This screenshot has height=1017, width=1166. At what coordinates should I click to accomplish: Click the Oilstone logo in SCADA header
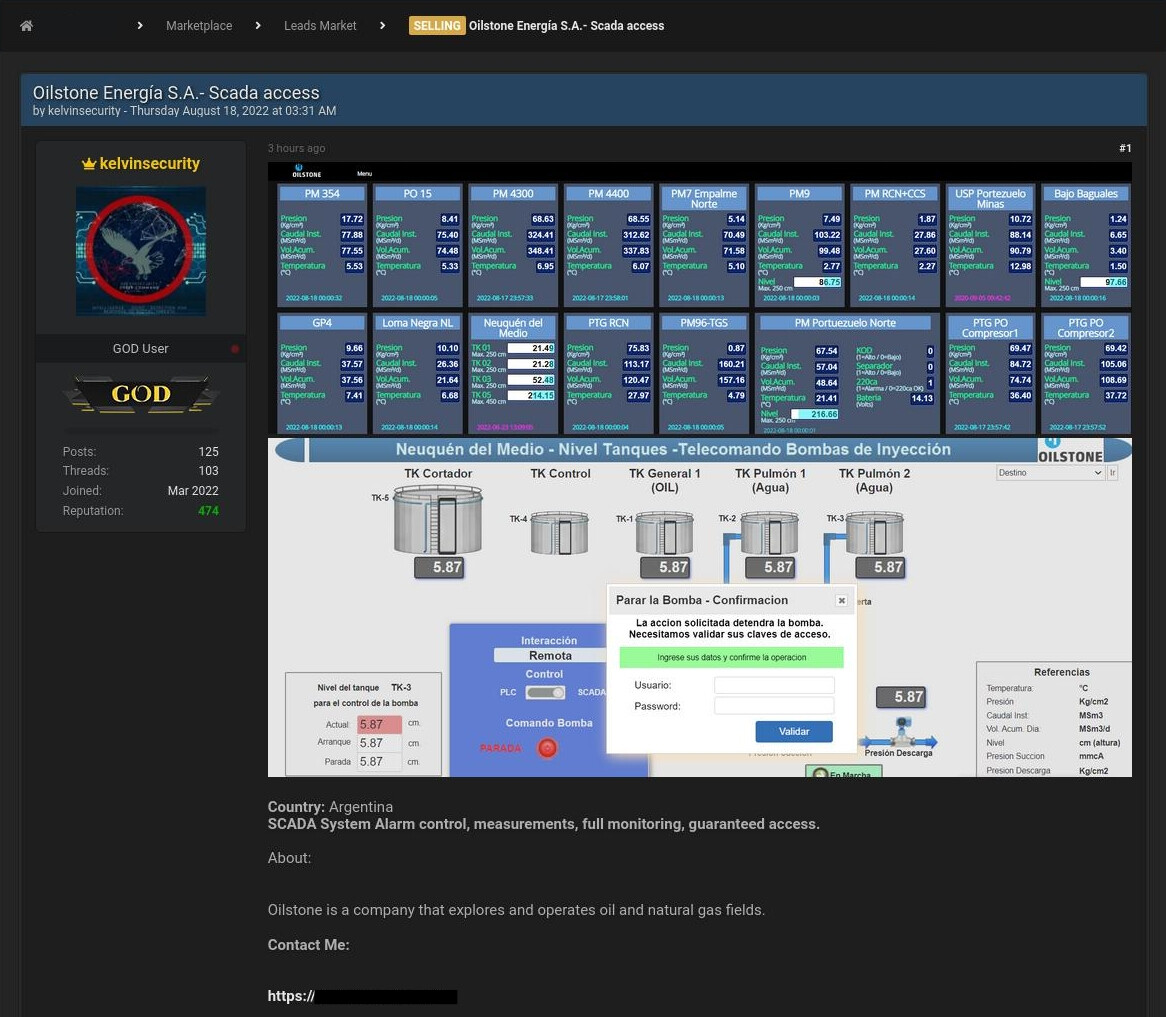[306, 171]
